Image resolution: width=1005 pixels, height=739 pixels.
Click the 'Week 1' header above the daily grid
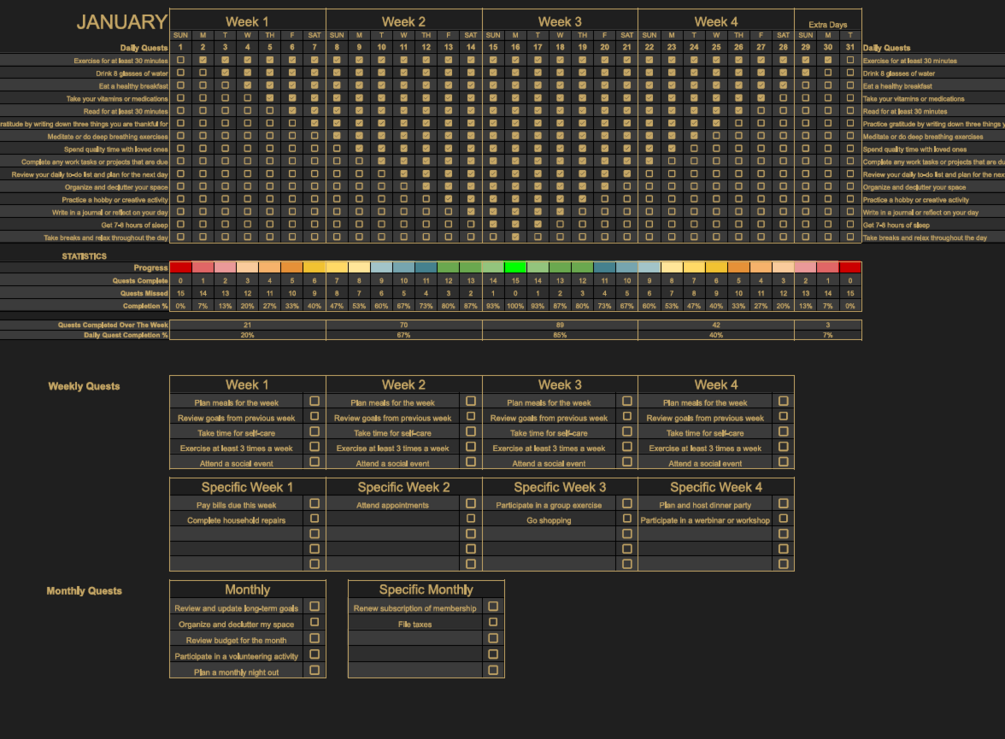point(247,22)
